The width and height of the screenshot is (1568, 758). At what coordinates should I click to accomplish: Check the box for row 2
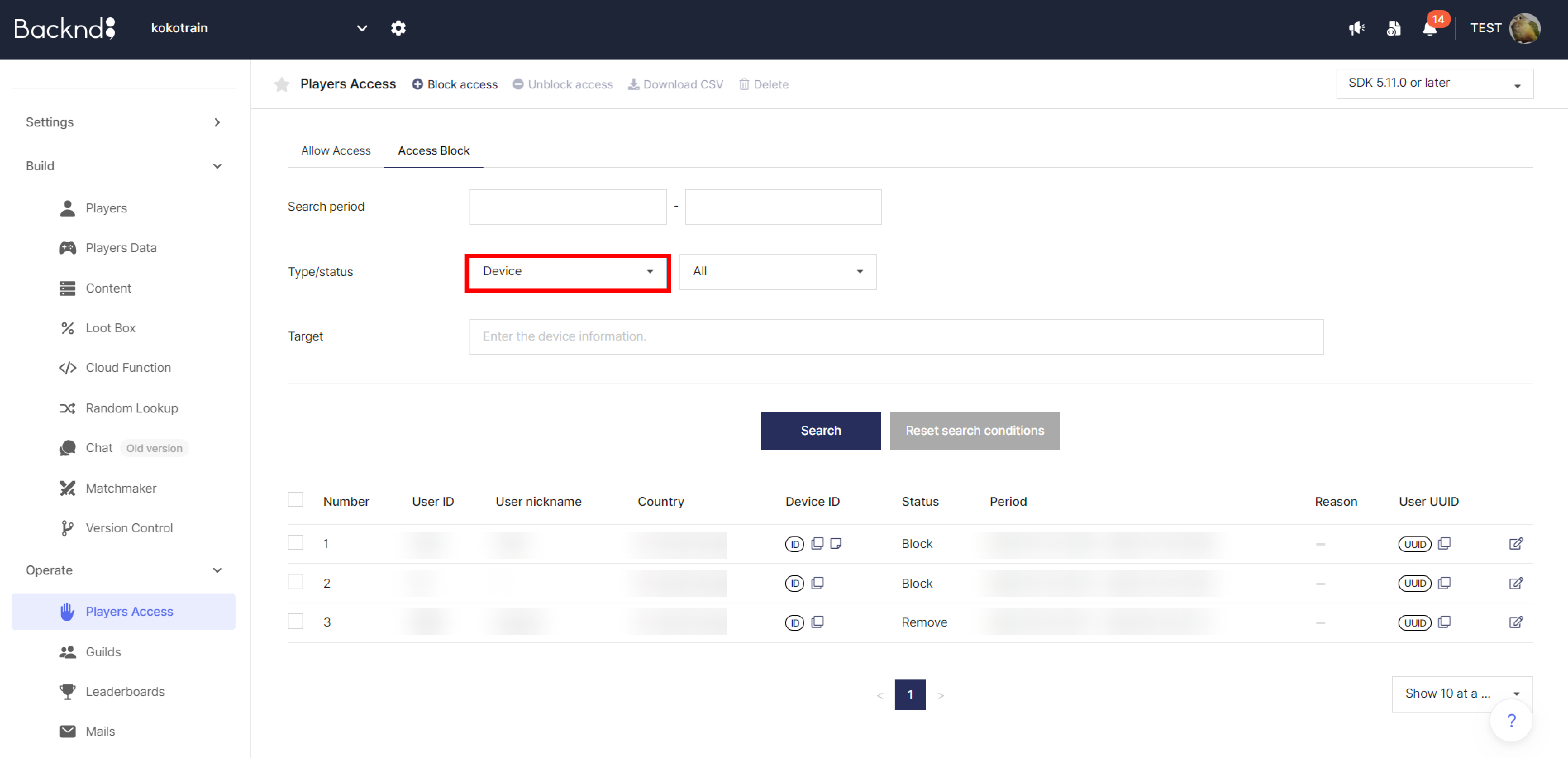pos(295,582)
